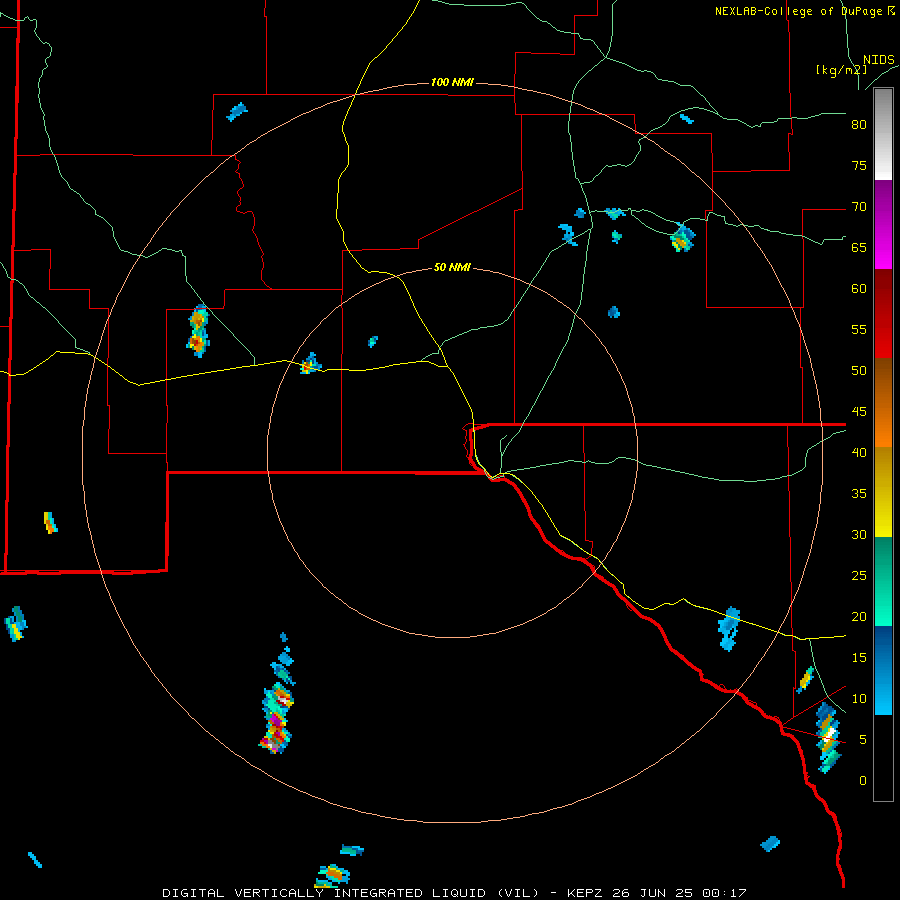
Task: Click the 40 value on the scale
Action: 859,452
